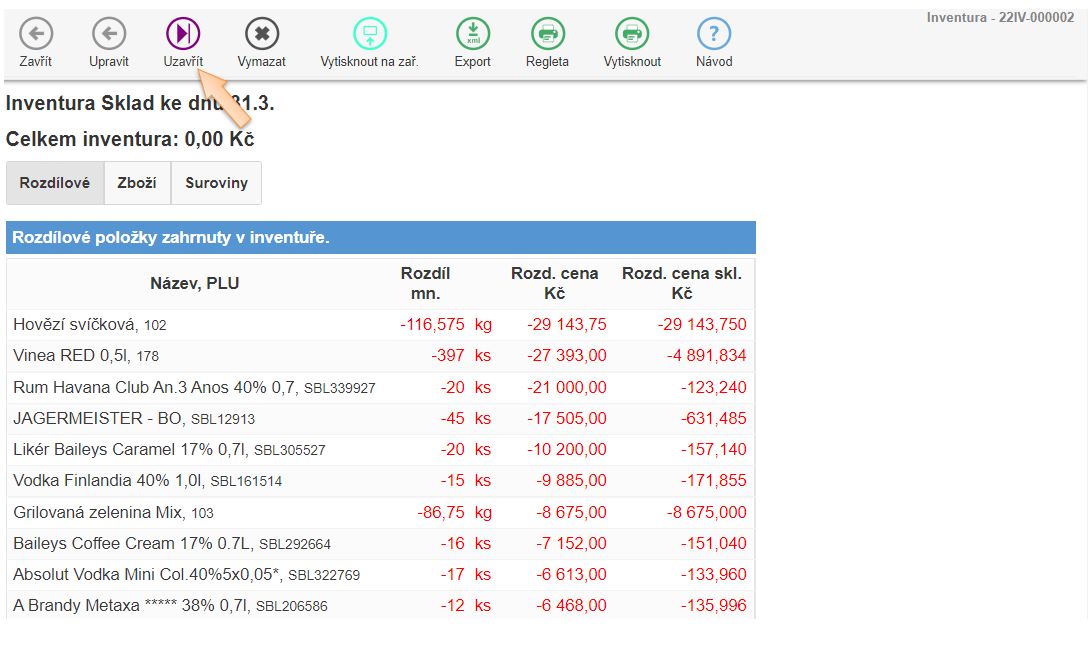
Task: Delete the inventory with the Vymazat icon
Action: (262, 35)
